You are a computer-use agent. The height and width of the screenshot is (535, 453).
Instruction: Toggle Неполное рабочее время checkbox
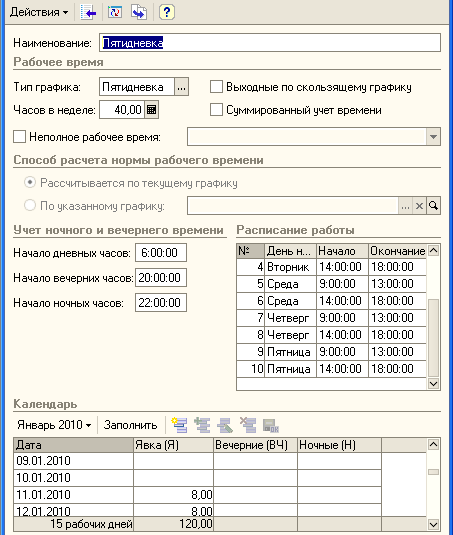(x=19, y=137)
